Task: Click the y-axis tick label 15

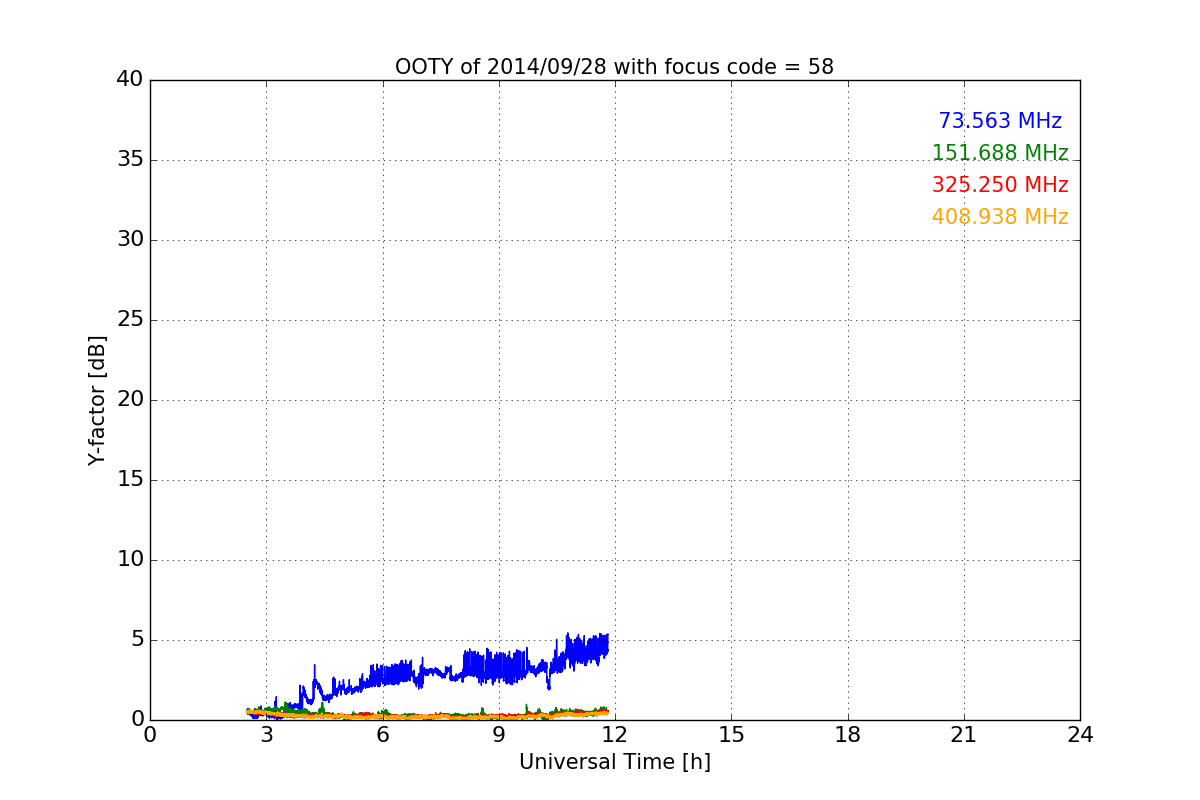Action: pos(130,480)
